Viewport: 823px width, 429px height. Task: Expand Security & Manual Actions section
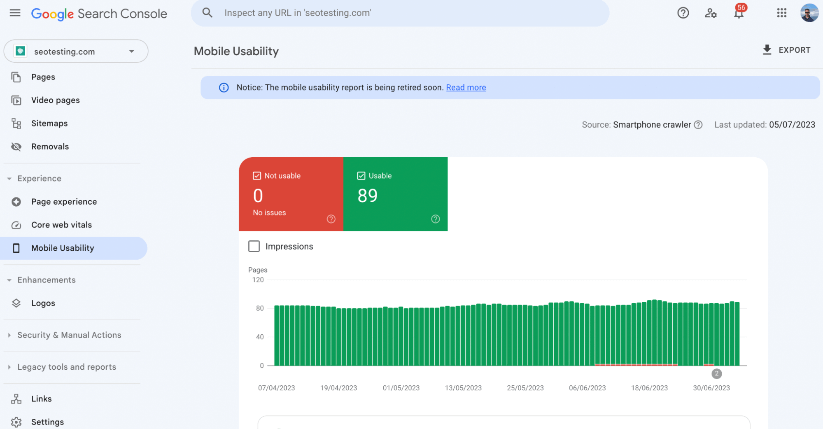[10, 335]
